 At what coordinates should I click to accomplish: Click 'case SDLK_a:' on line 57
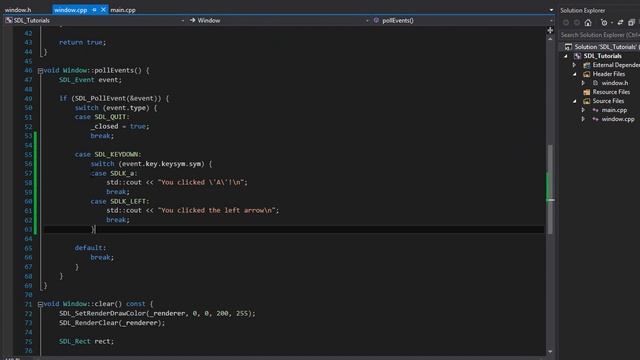tap(114, 173)
